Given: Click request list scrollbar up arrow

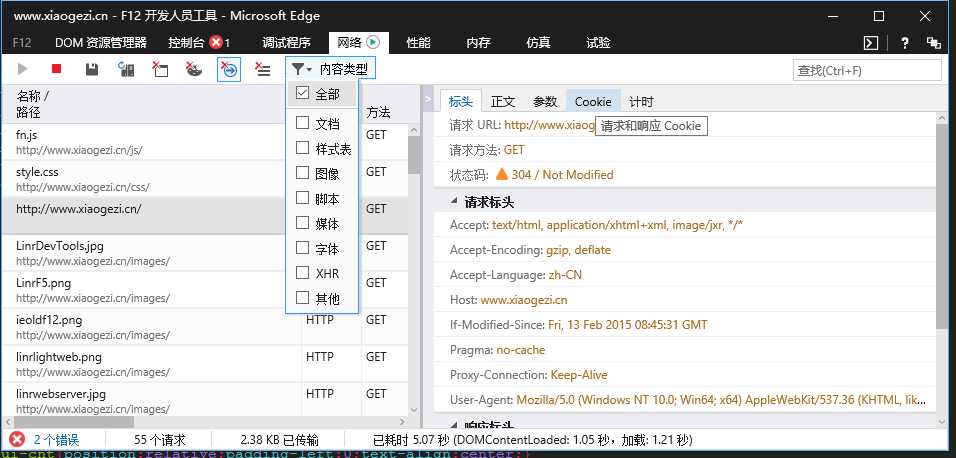Looking at the screenshot, I should click(x=414, y=130).
